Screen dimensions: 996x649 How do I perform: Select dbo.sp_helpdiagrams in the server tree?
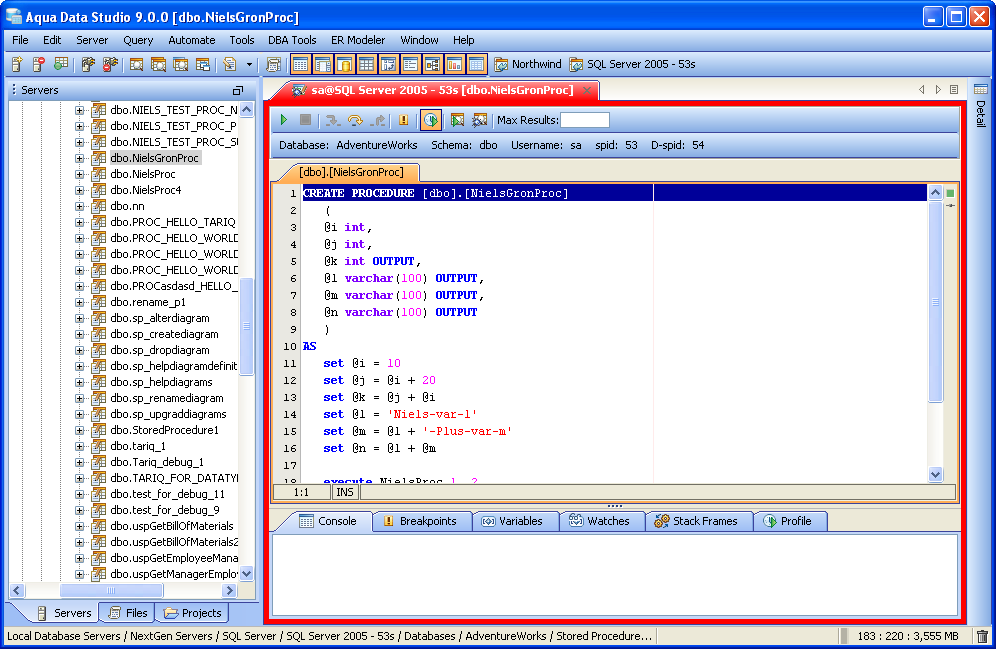tap(161, 382)
